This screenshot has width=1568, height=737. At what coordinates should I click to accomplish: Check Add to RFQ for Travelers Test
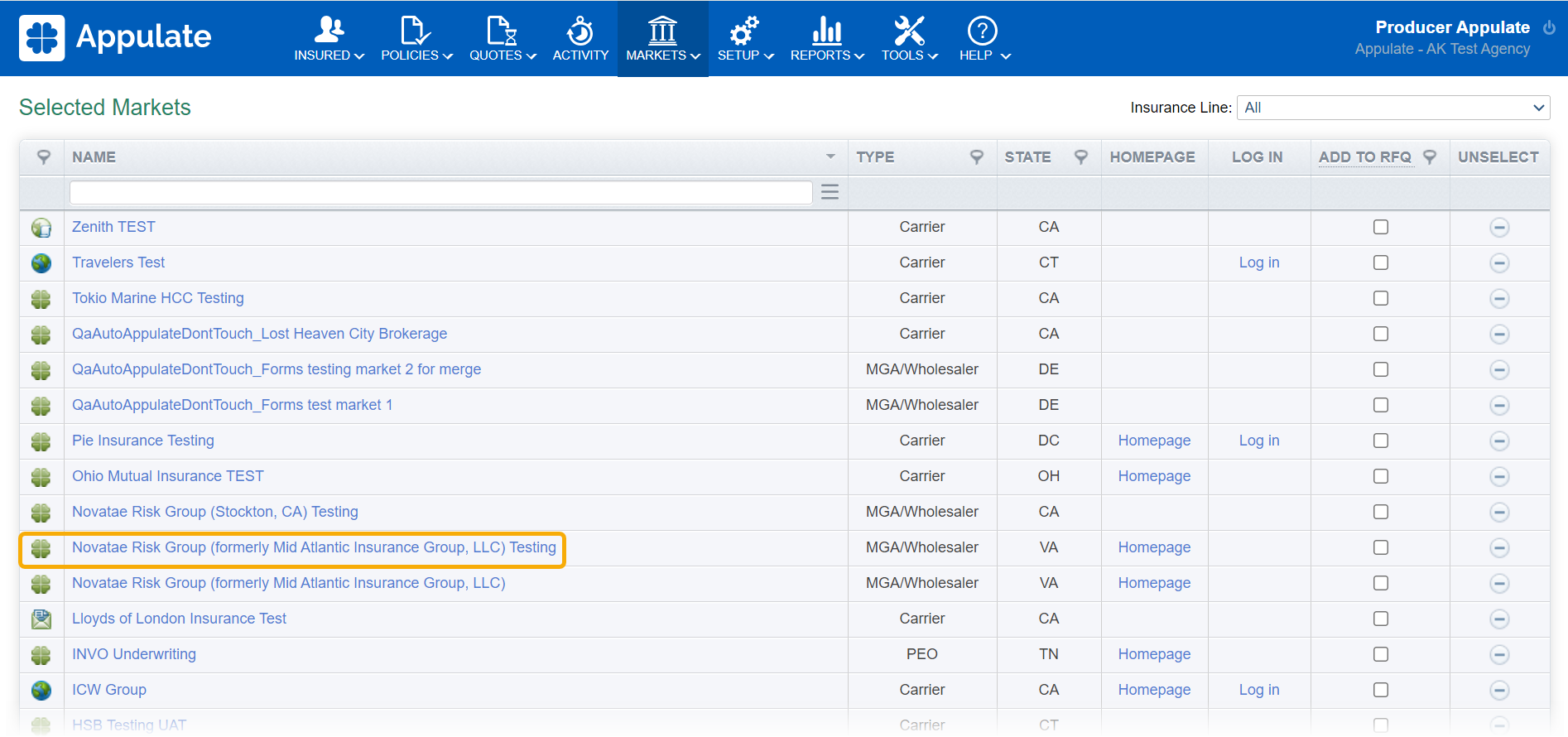[x=1380, y=263]
